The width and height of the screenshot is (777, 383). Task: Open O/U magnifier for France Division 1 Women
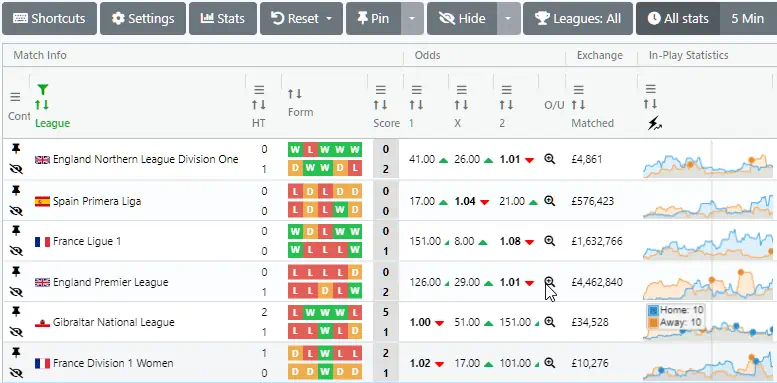549,363
